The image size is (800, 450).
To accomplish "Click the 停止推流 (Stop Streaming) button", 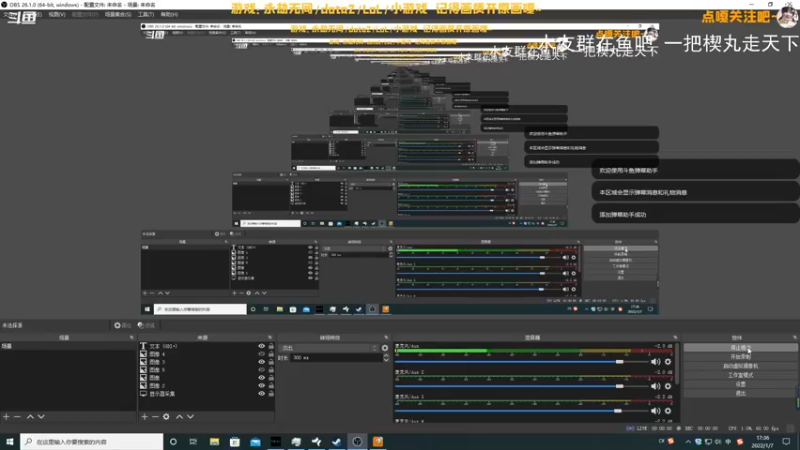I will (x=740, y=347).
